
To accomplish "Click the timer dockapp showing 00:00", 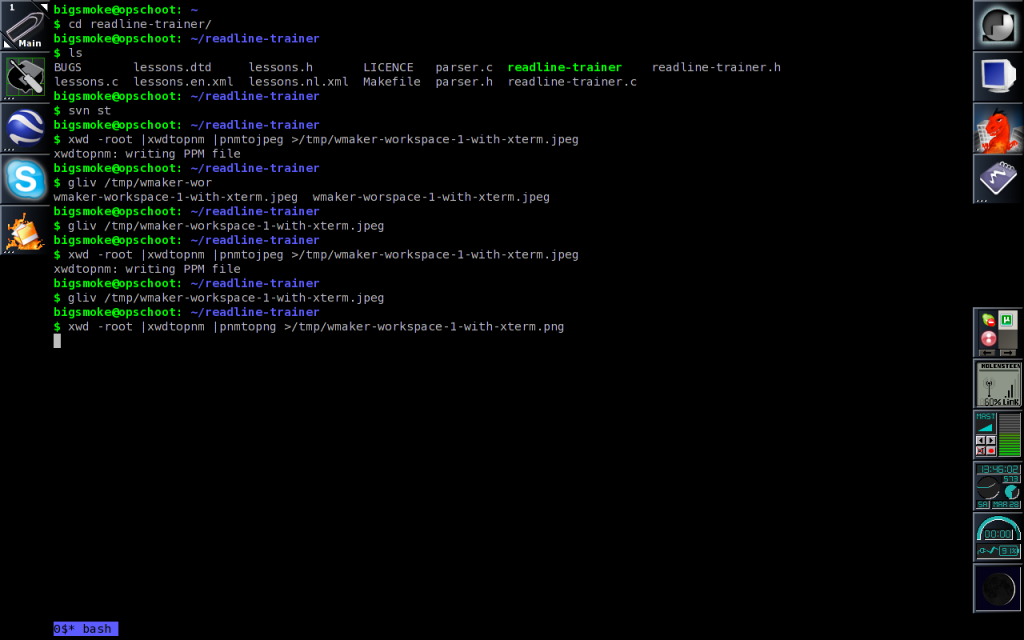I will coord(997,537).
